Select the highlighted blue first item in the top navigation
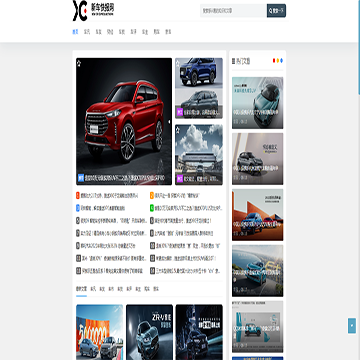Viewport: 360px width, 360px height. tap(75, 32)
